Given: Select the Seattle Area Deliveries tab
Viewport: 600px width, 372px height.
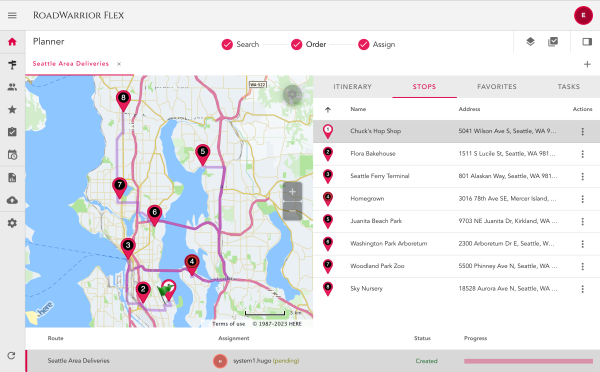Looking at the screenshot, I should pyautogui.click(x=71, y=64).
